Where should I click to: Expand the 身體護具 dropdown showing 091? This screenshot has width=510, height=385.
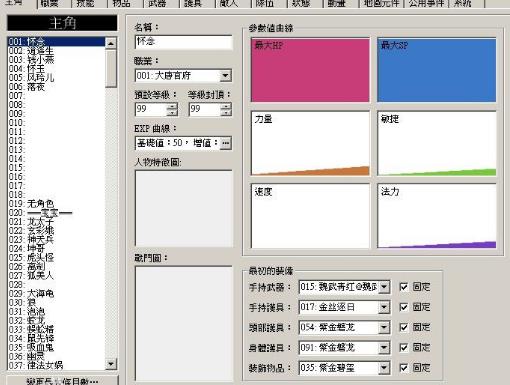click(384, 348)
